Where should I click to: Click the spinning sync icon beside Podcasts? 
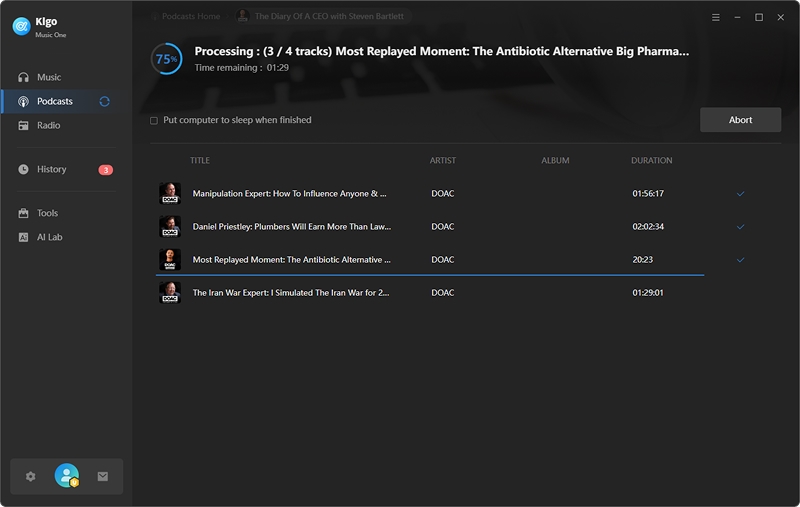click(x=105, y=102)
